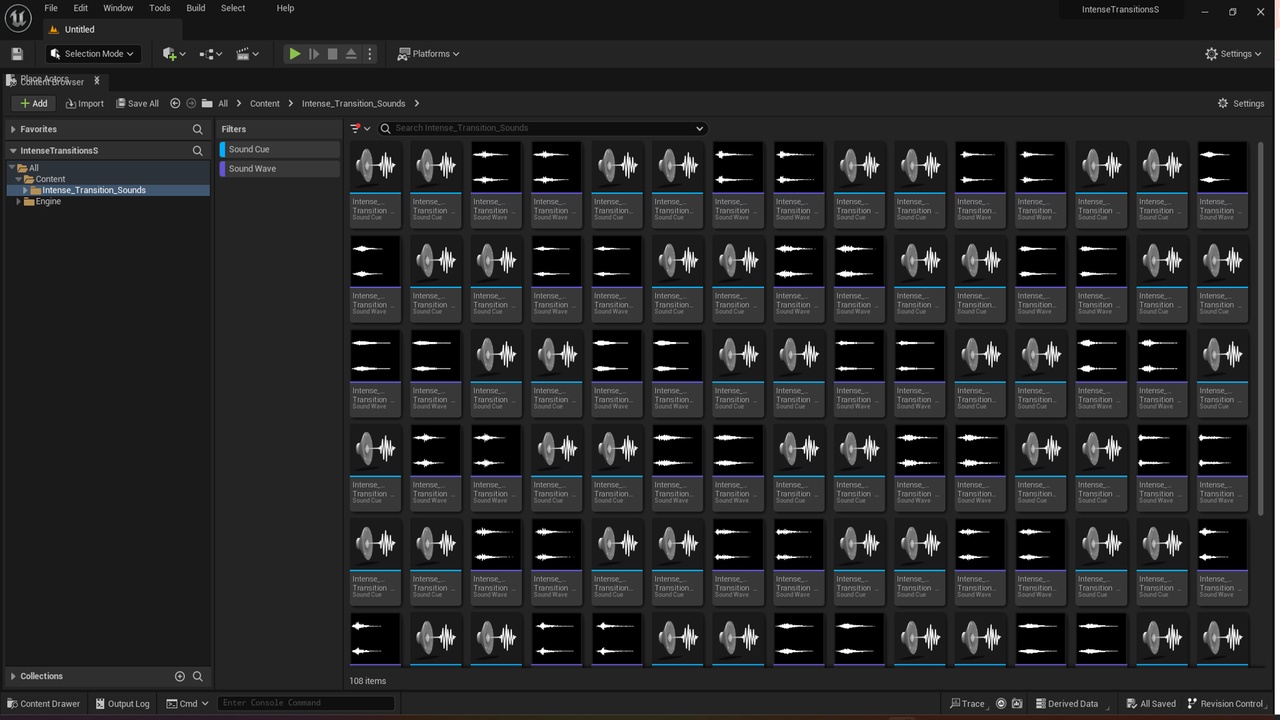Open the Cmd console type dropdown
This screenshot has width=1280, height=720.
tap(188, 703)
